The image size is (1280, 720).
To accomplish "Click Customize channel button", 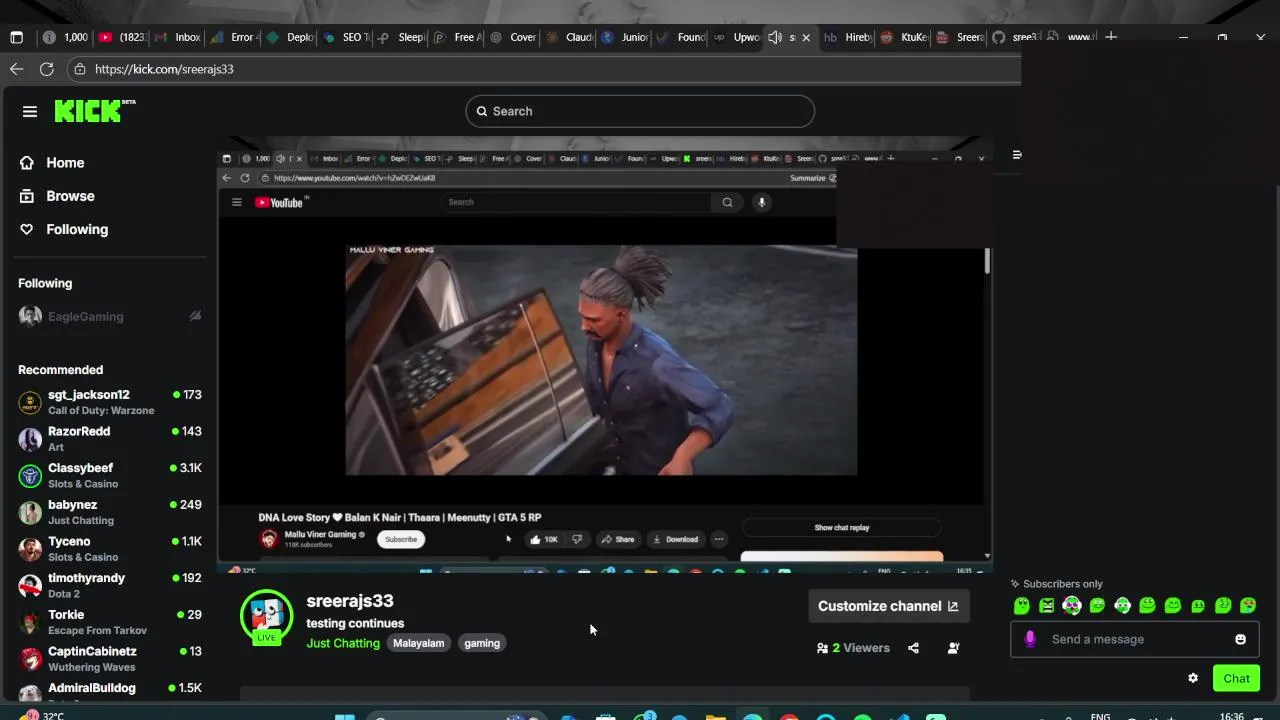I will [x=888, y=606].
